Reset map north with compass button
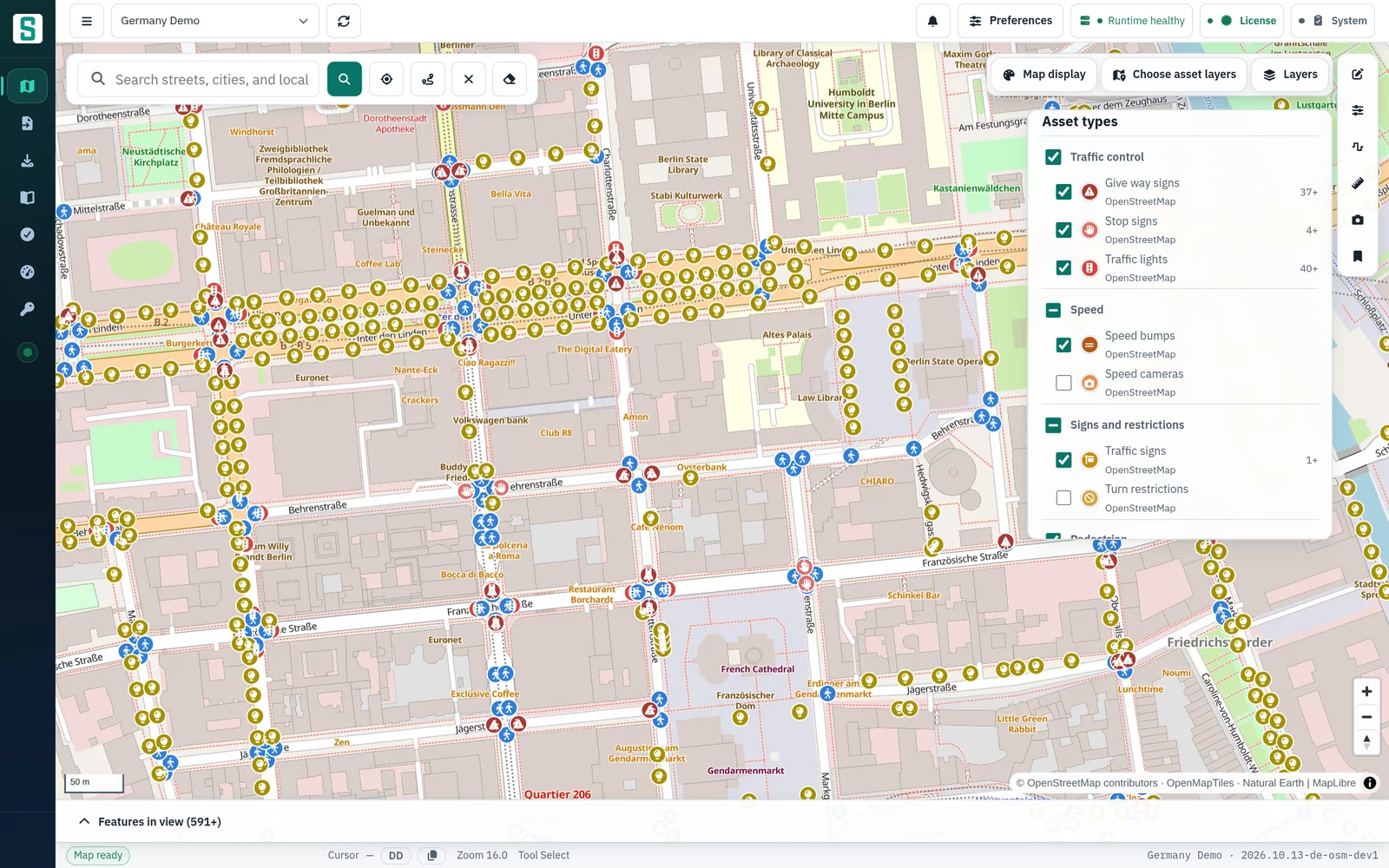1389x868 pixels. [1366, 742]
